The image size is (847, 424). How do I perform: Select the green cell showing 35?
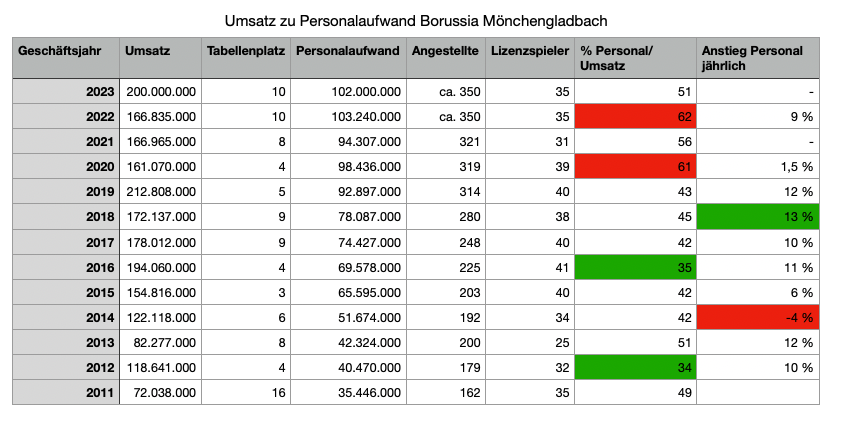[634, 268]
